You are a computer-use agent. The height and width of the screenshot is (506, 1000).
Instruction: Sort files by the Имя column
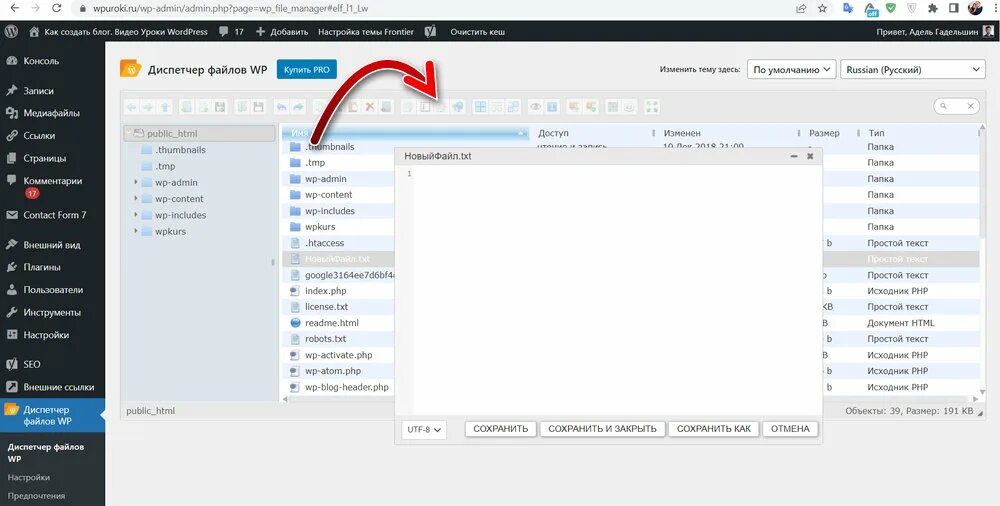405,133
